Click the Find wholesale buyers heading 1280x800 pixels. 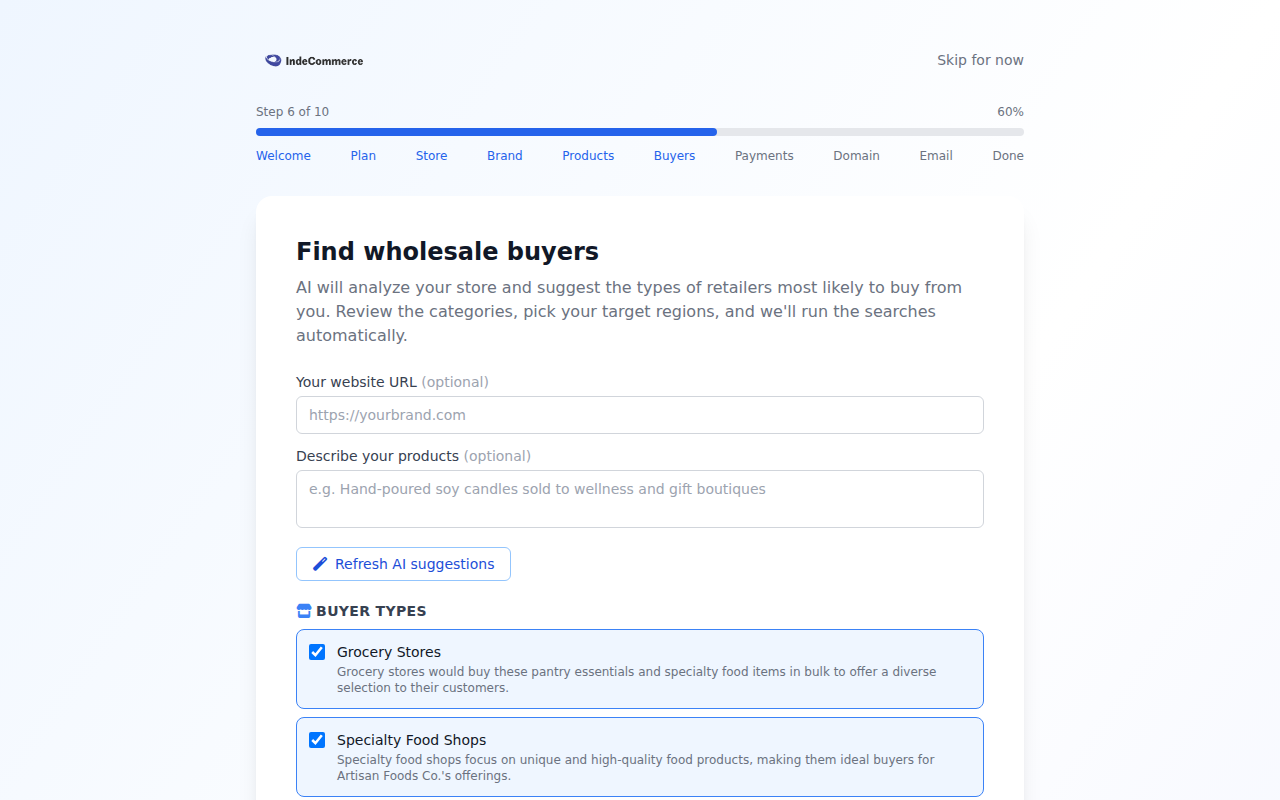click(447, 251)
